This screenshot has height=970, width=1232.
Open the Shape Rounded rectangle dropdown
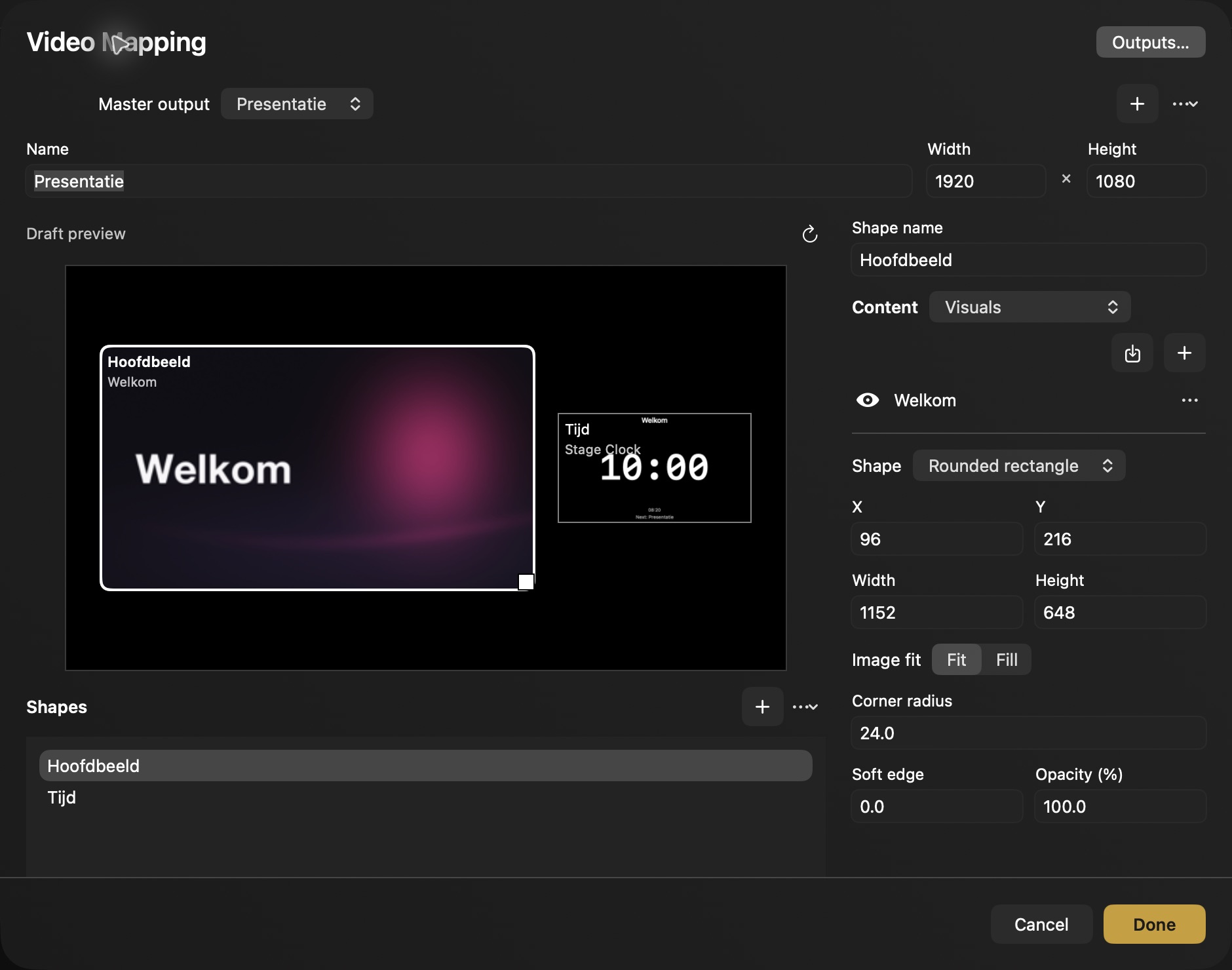1019,465
